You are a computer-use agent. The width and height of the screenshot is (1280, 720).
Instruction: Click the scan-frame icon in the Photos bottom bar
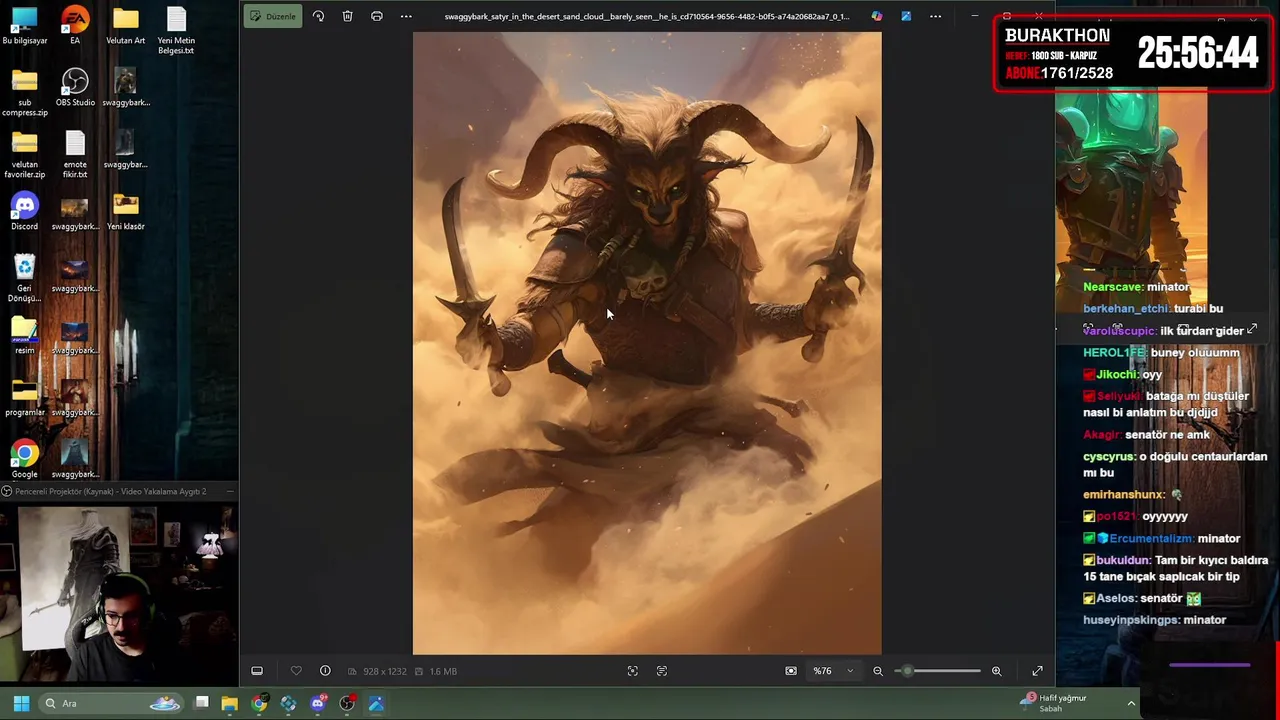coord(632,671)
